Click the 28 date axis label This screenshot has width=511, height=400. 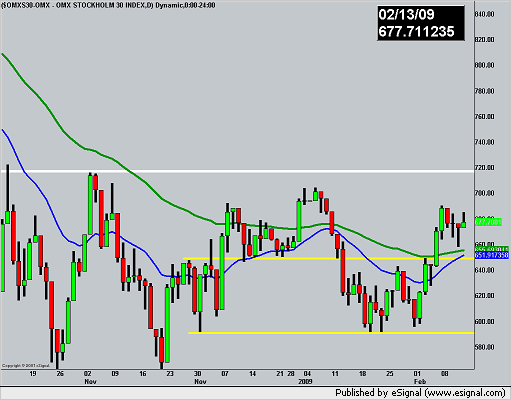(x=291, y=374)
